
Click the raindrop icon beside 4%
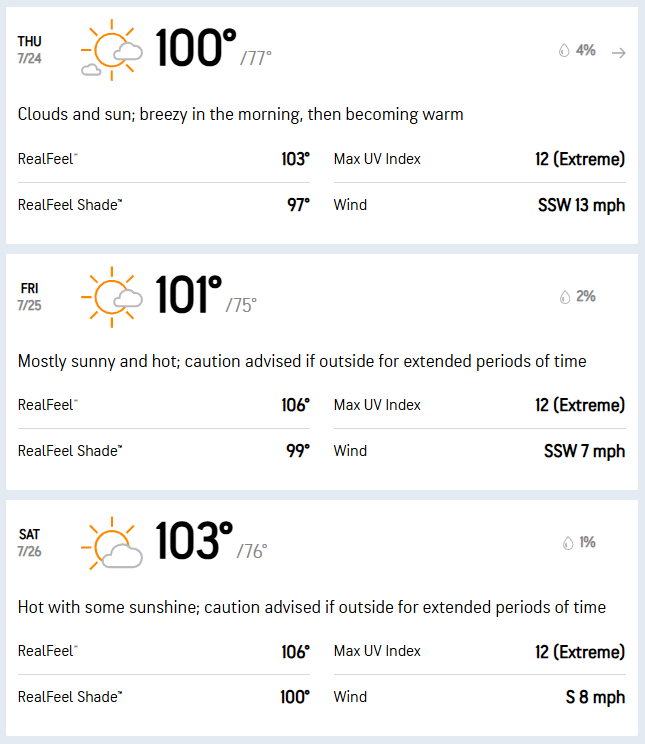click(564, 50)
